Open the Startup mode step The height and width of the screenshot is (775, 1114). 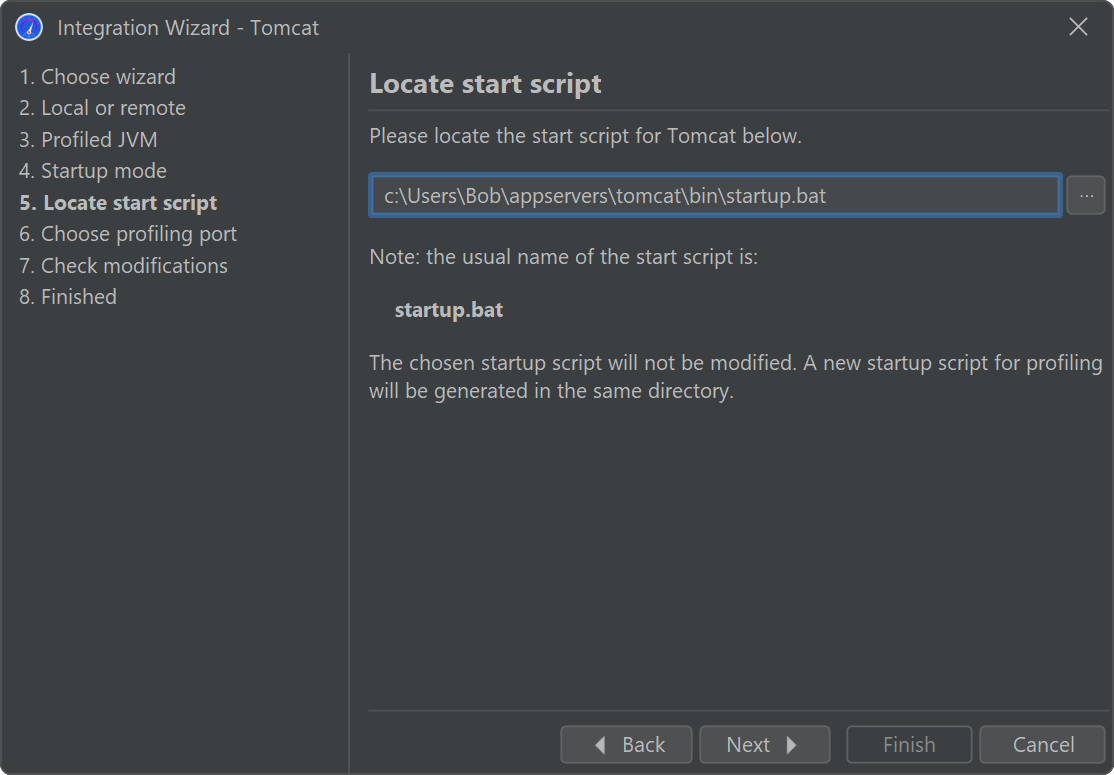[x=93, y=171]
